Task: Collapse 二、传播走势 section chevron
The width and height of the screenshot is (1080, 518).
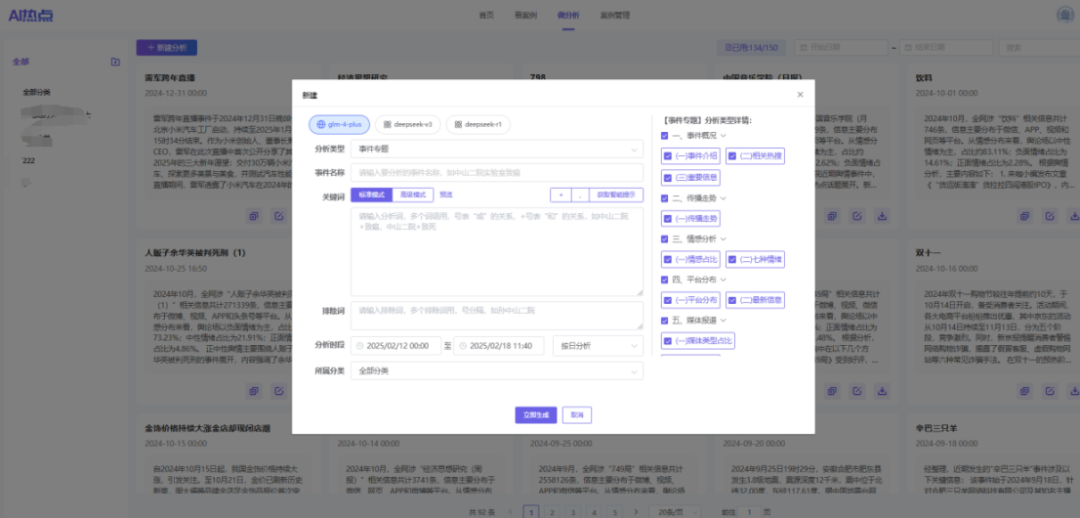Action: click(x=724, y=198)
